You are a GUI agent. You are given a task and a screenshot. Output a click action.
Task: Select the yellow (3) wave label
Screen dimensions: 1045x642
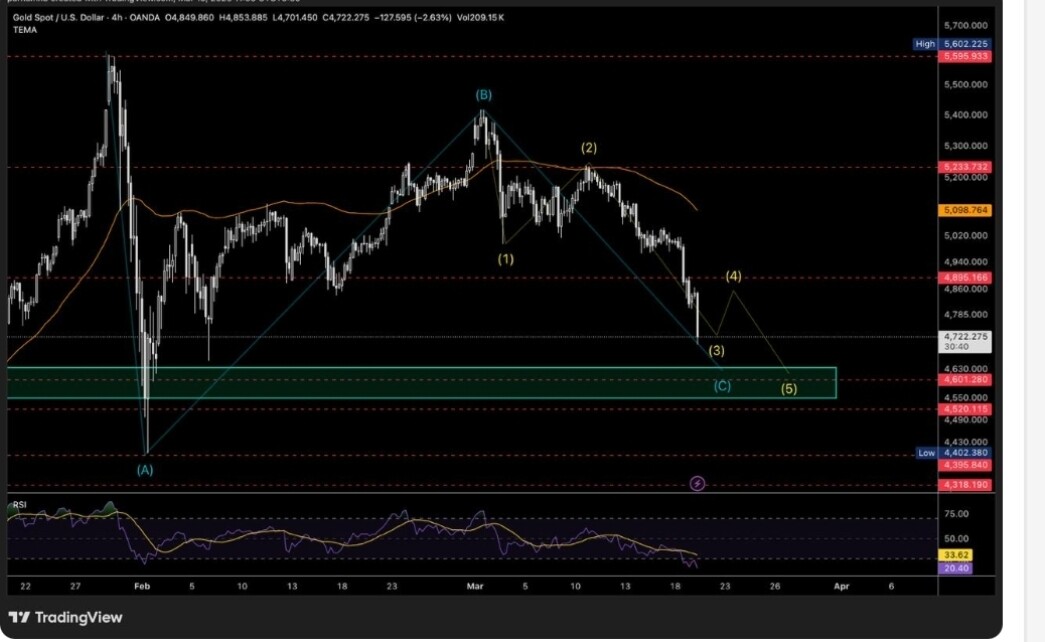point(716,350)
